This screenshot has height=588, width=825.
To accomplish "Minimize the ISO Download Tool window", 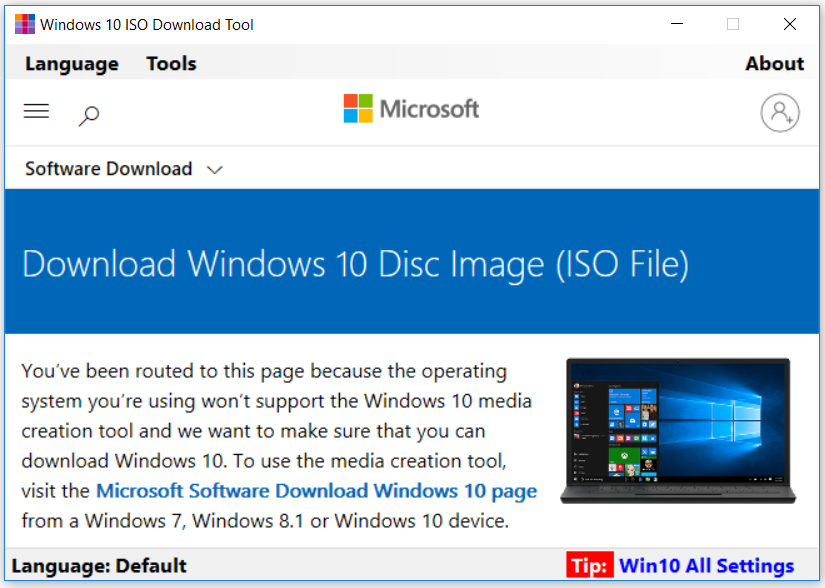I will (677, 24).
